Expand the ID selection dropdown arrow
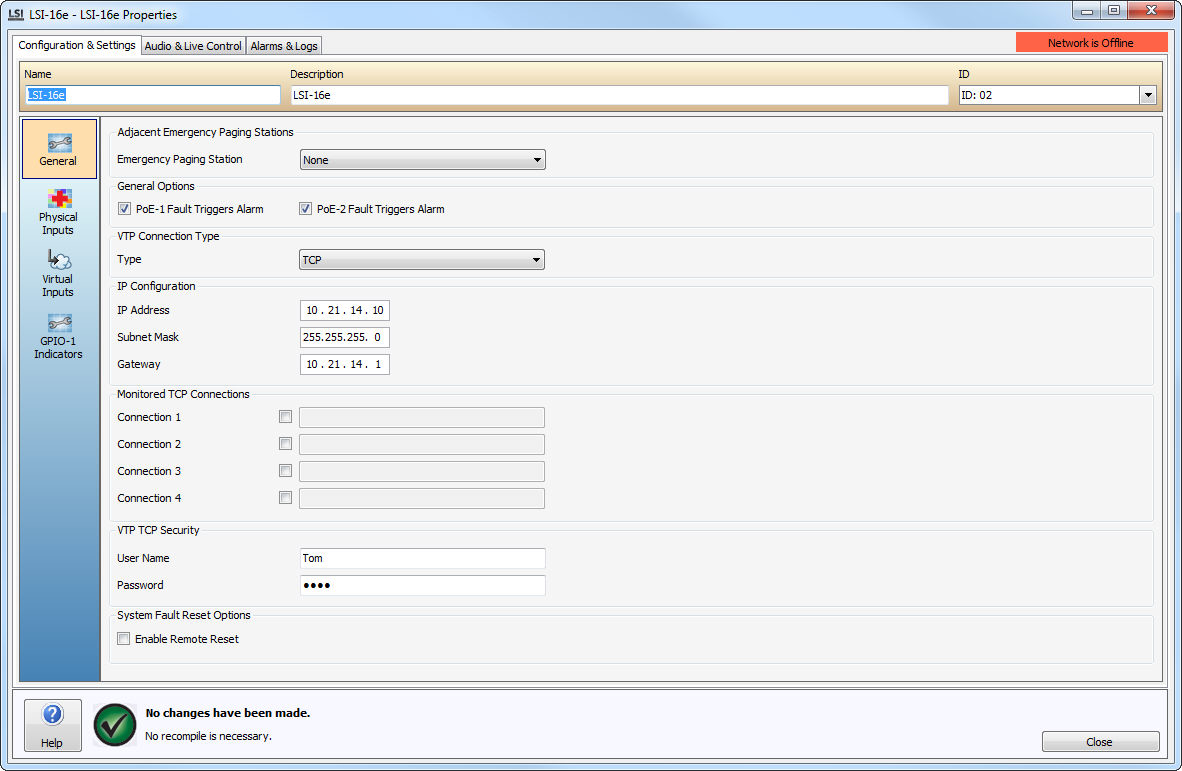 pos(1147,95)
